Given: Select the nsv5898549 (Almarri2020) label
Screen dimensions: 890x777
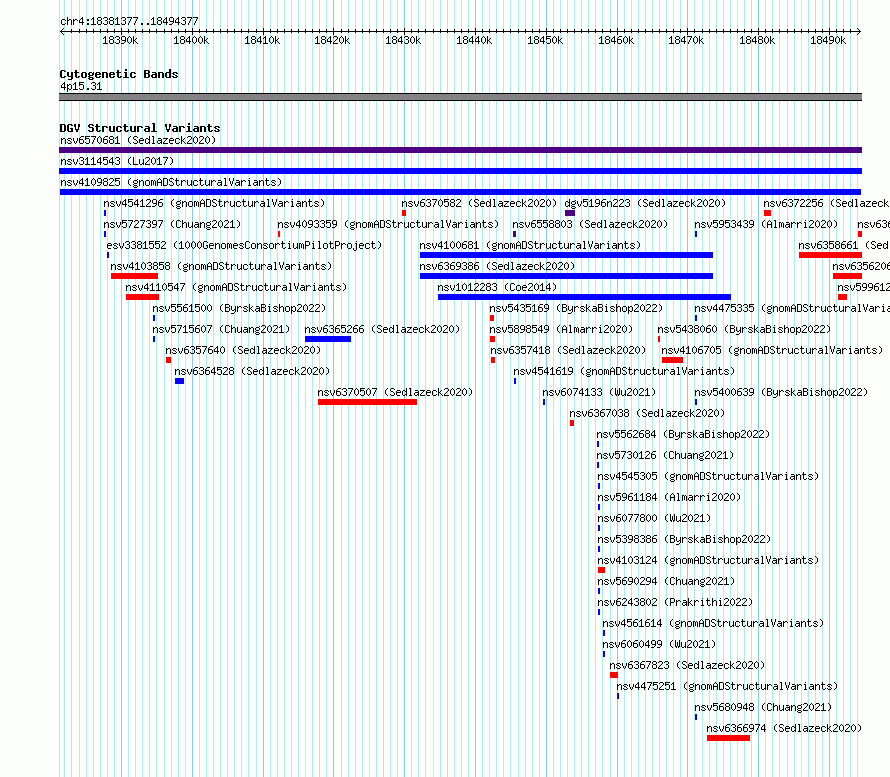Looking at the screenshot, I should tap(561, 329).
